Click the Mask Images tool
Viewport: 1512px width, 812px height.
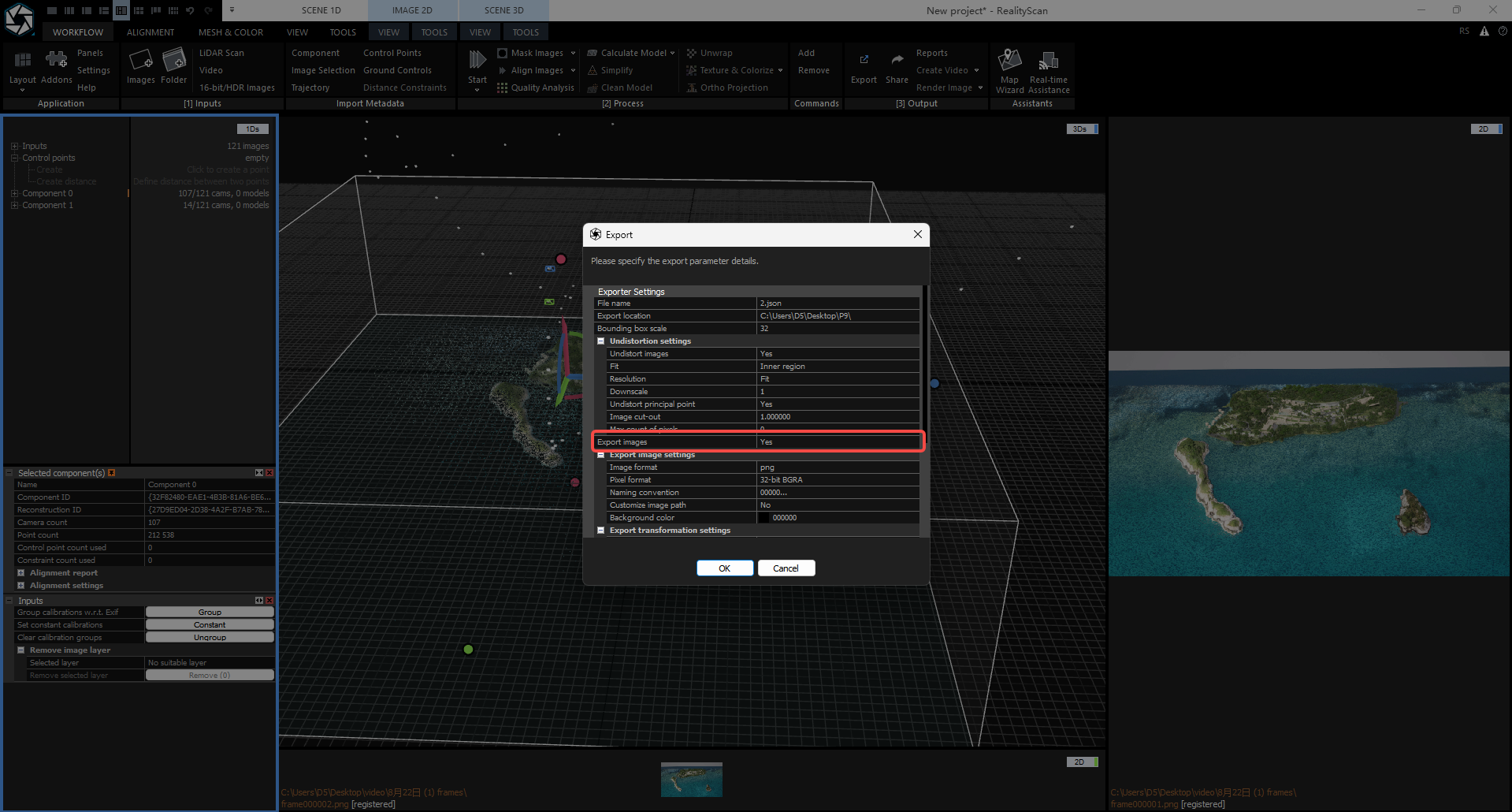tap(529, 53)
